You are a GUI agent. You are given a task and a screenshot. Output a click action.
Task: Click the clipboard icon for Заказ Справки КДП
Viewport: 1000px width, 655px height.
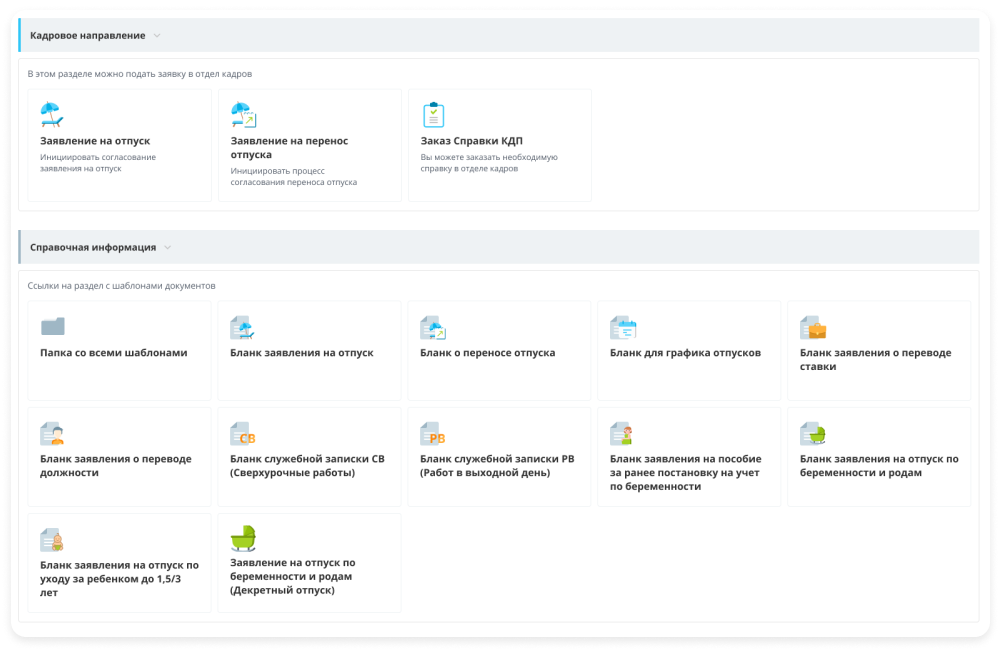point(433,115)
